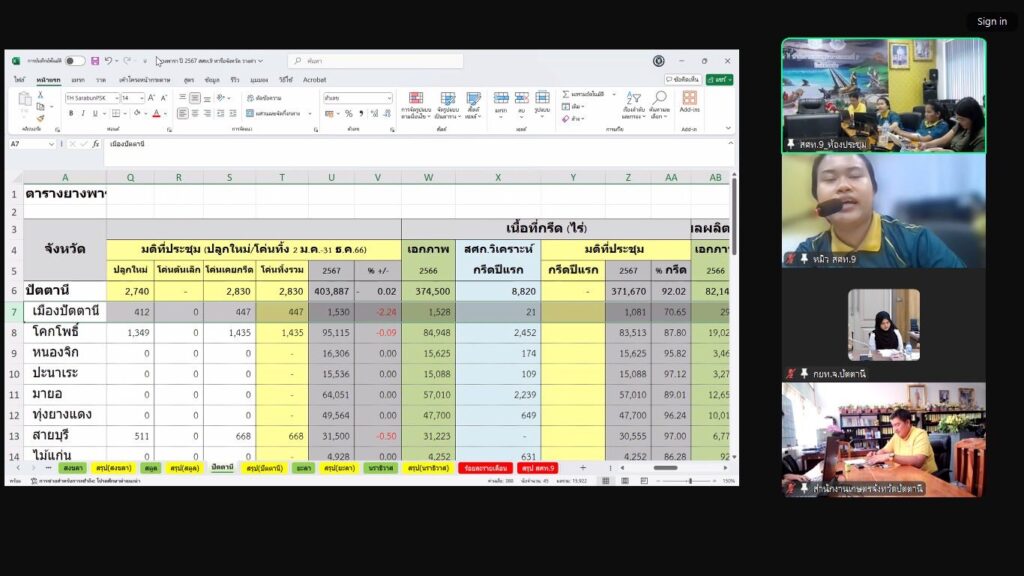Open the Acrobat ribbon tab
This screenshot has width=1024, height=576.
[x=314, y=79]
